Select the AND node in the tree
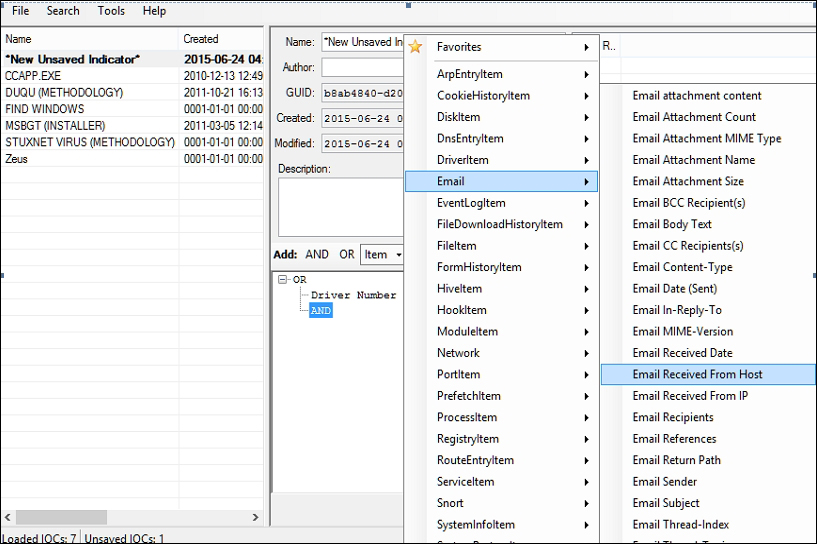 click(320, 311)
